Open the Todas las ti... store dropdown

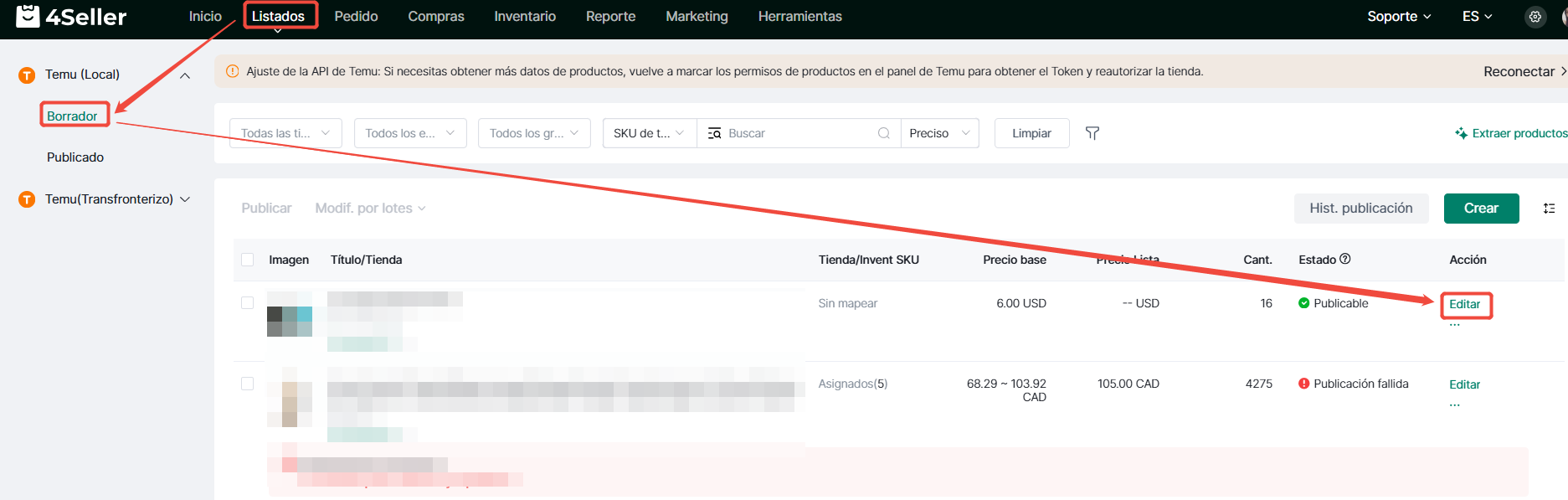coord(285,133)
